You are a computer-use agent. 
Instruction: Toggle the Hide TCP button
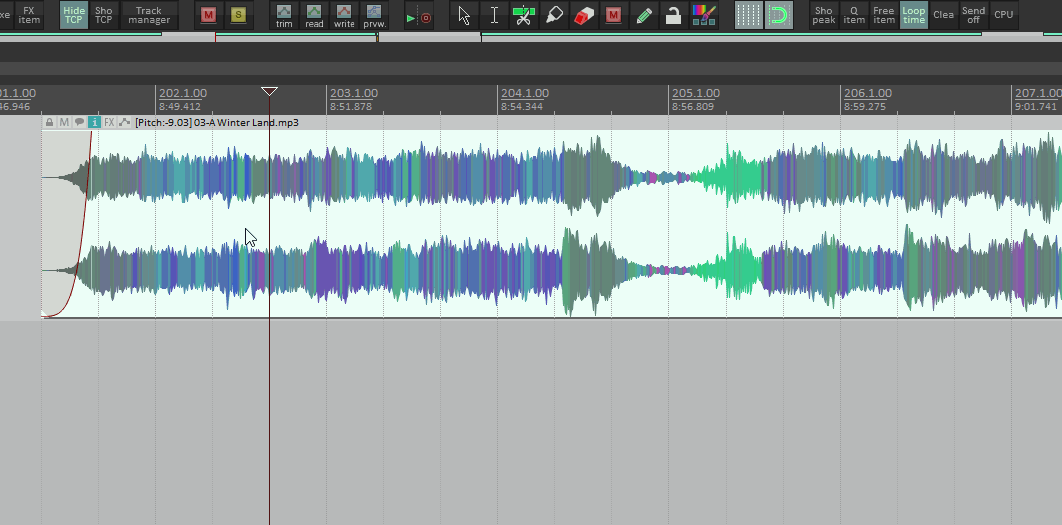(73, 15)
